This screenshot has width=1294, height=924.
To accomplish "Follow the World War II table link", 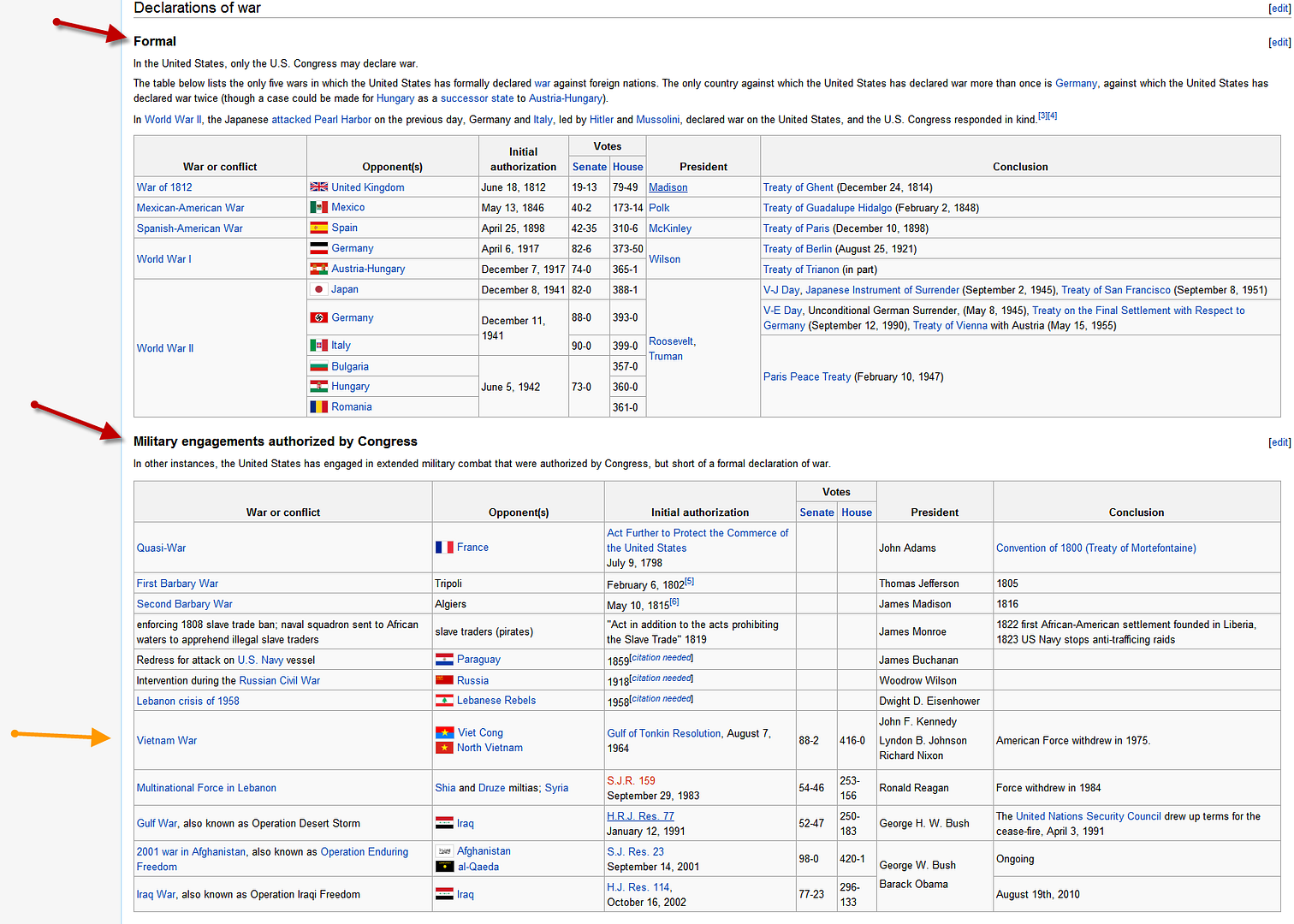I will (x=165, y=348).
